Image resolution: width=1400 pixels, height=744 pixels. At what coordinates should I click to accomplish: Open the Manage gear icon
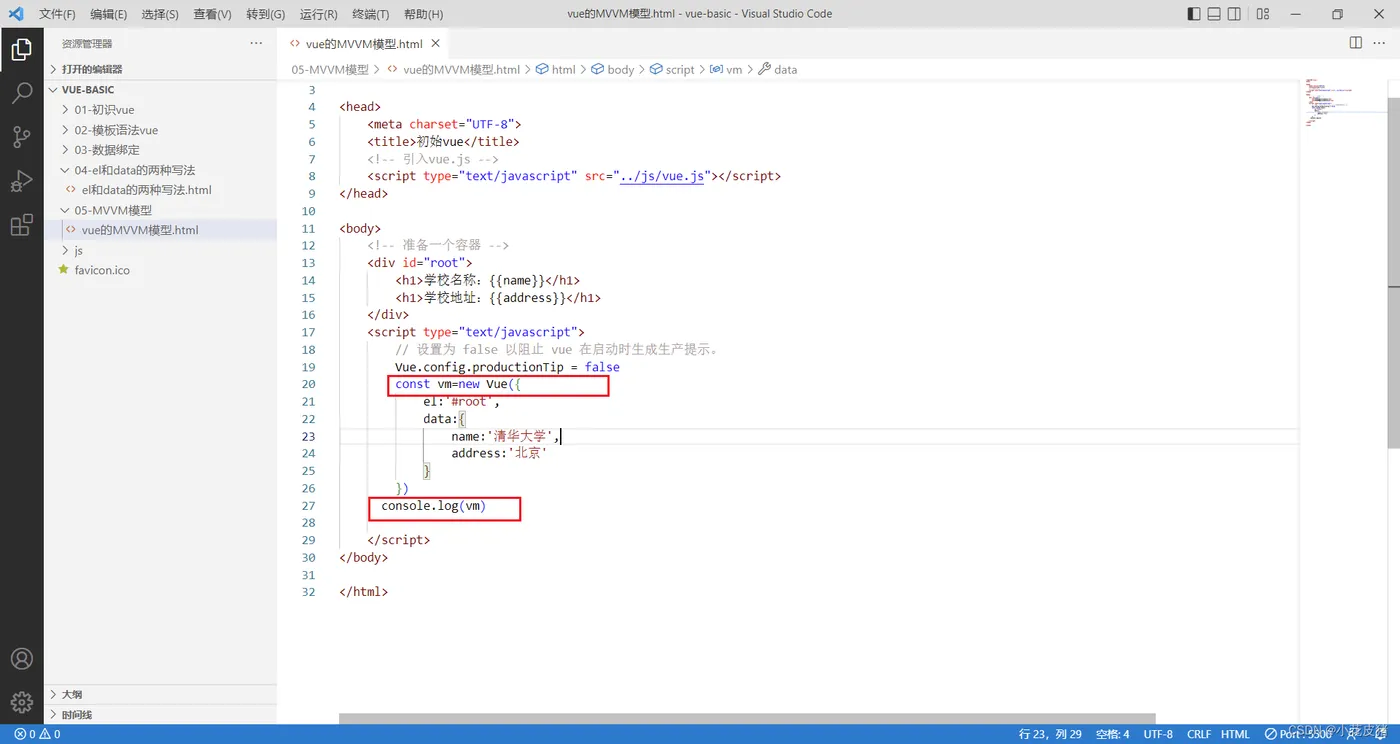pos(21,702)
